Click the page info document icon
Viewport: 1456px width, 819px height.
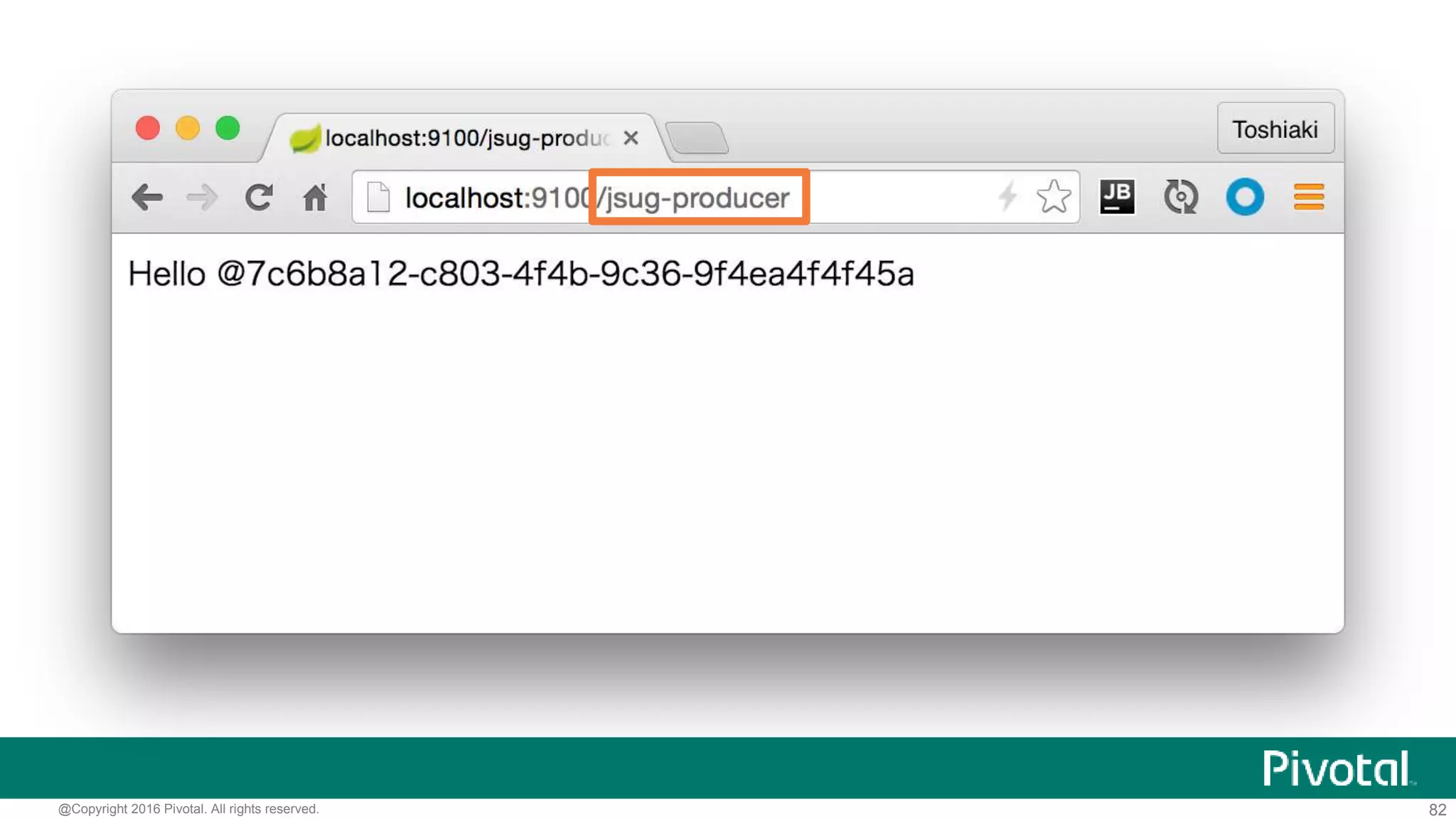coord(378,197)
